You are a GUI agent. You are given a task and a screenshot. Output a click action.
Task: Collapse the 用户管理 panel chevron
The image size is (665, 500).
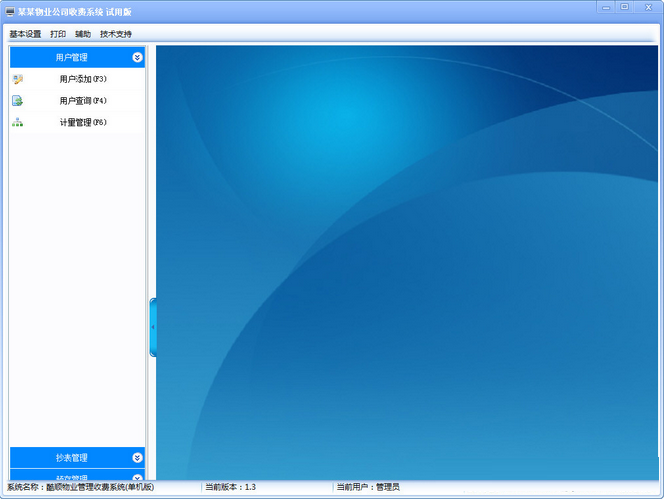click(137, 57)
